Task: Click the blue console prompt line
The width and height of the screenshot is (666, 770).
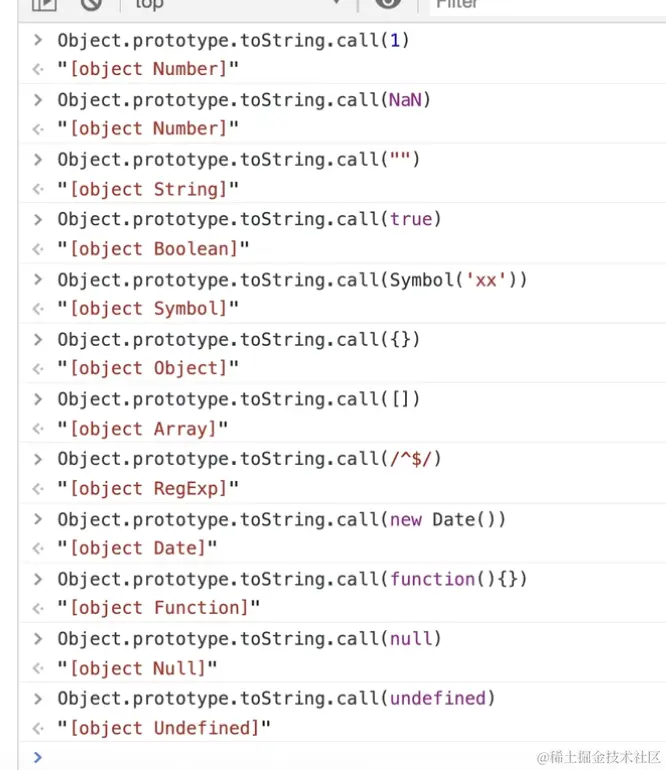Action: coord(342,757)
